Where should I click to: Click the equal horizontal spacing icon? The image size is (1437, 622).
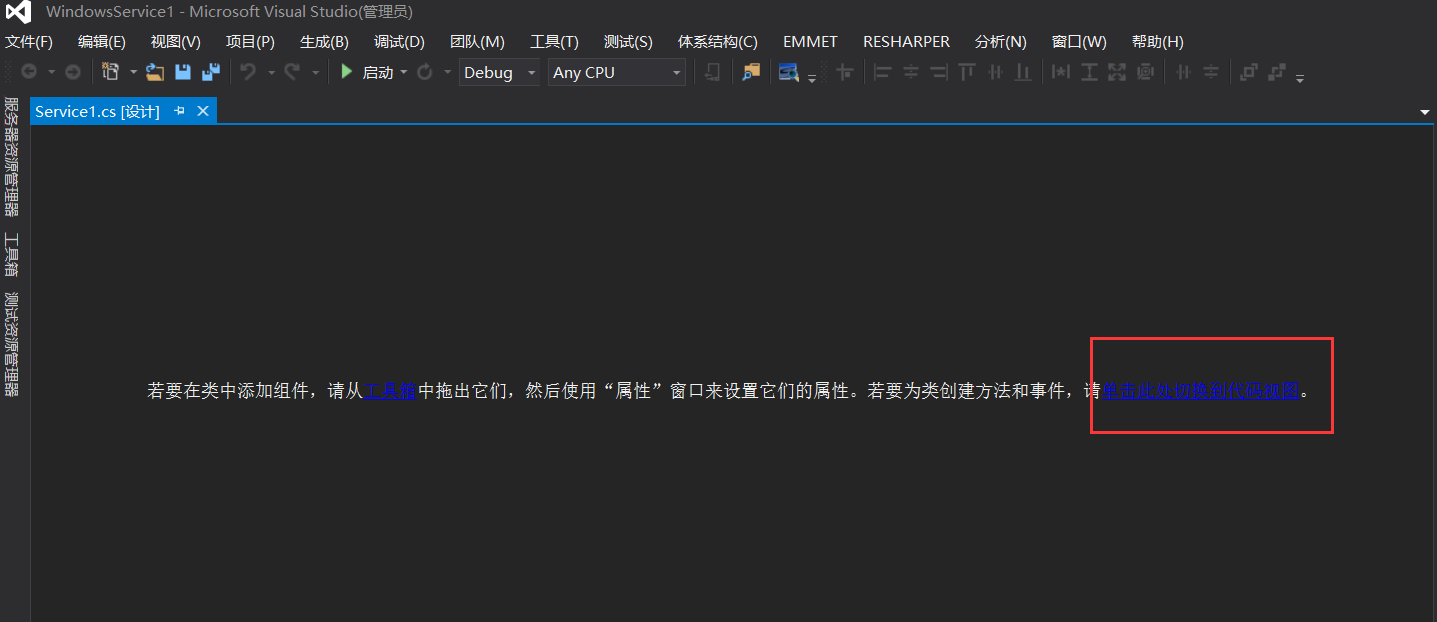click(x=1183, y=72)
